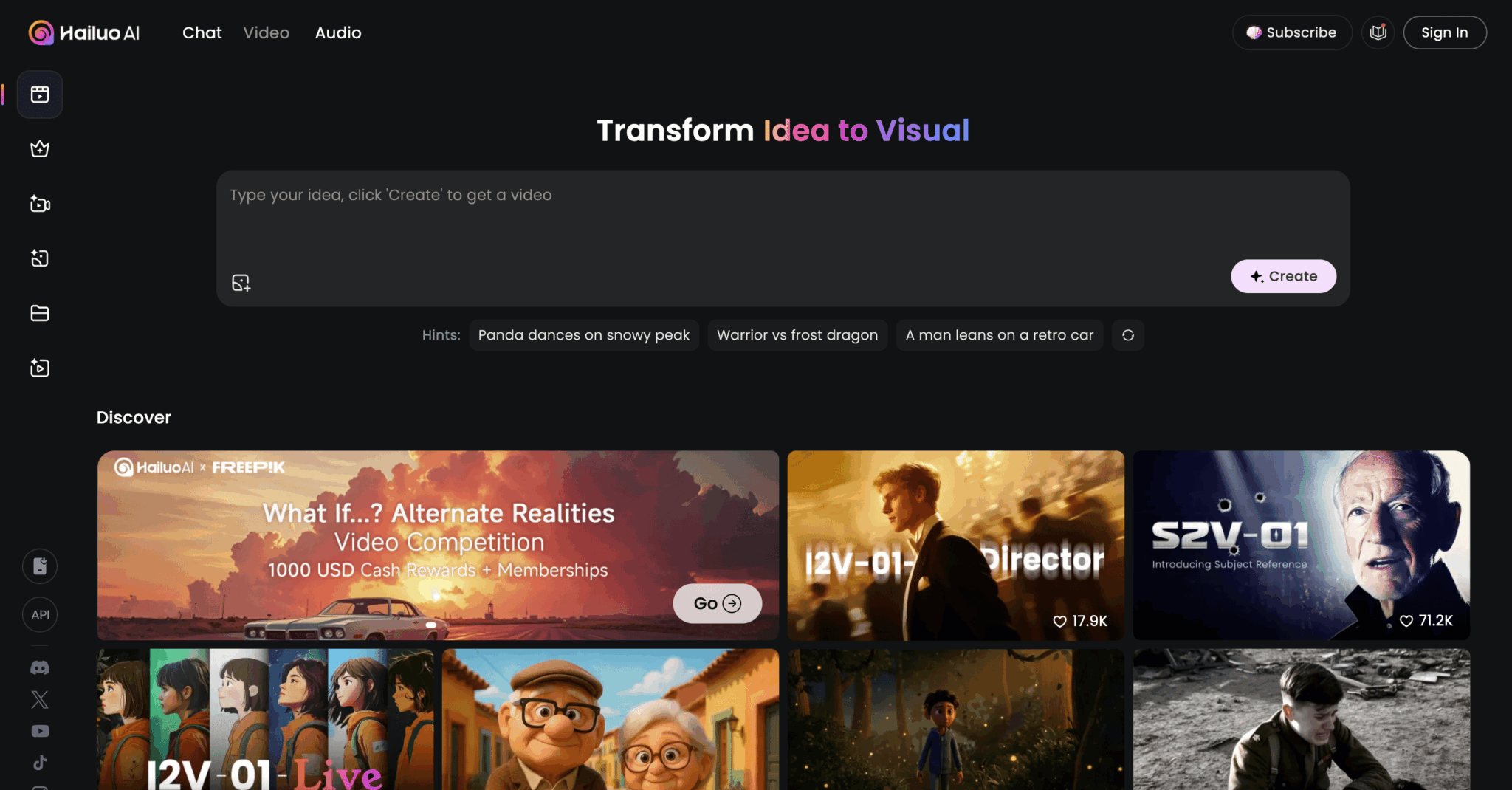The width and height of the screenshot is (1512, 790).
Task: Switch to the Audio tab
Action: [338, 32]
